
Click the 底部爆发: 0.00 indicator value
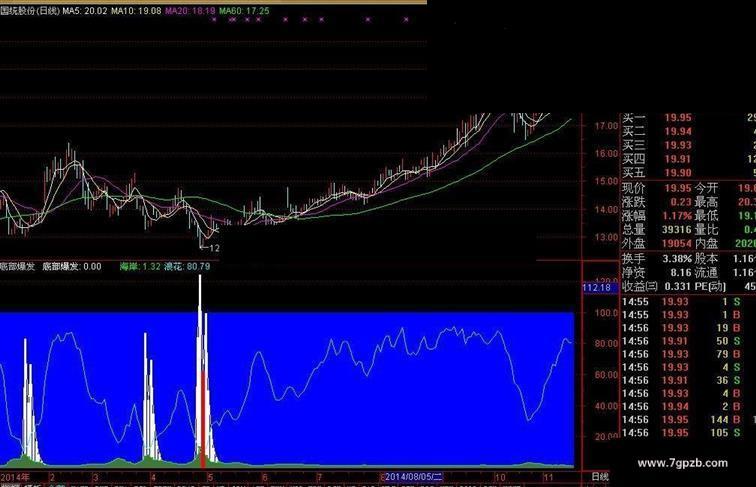click(72, 266)
